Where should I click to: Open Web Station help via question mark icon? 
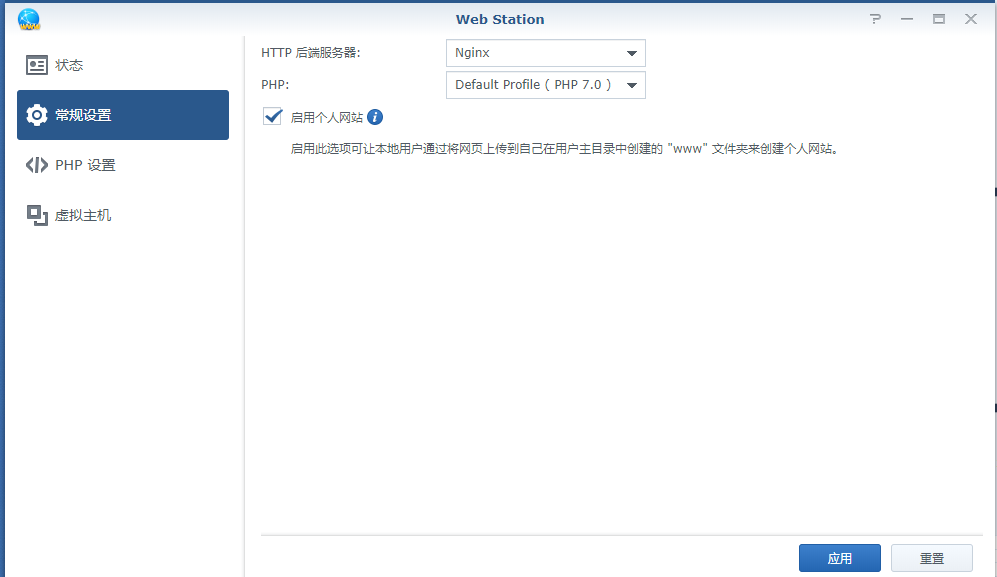[875, 18]
